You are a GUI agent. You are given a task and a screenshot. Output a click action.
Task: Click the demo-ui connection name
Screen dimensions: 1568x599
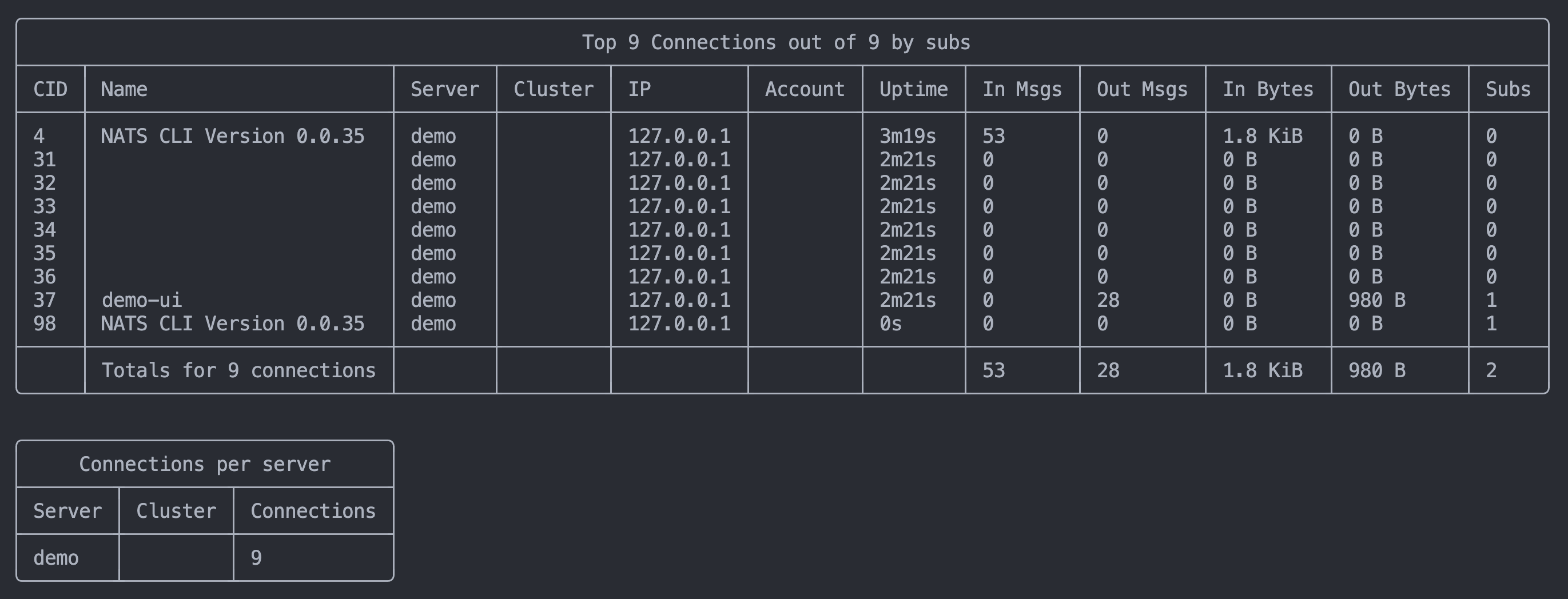[141, 301]
